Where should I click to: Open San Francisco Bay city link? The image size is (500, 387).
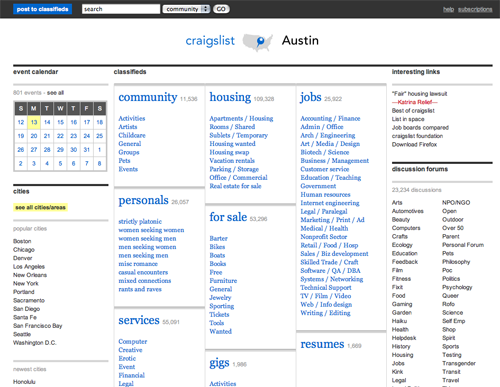38,326
